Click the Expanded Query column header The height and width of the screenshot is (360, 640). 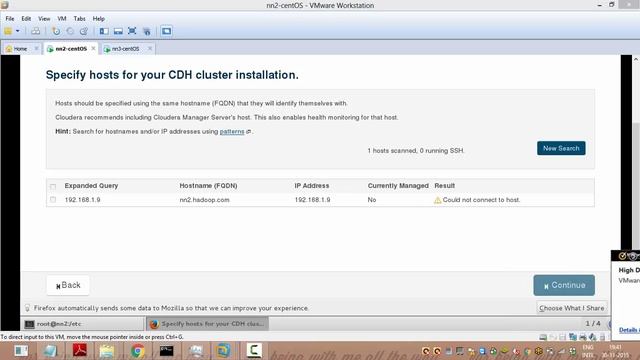point(91,186)
